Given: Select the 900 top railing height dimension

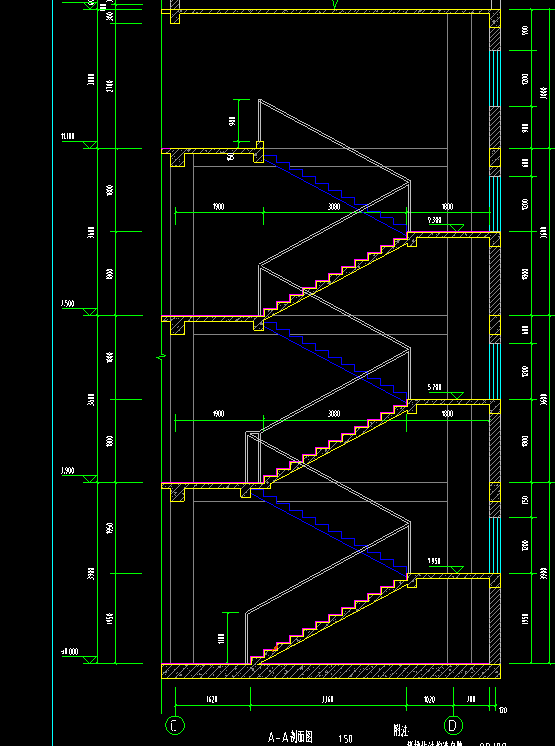Looking at the screenshot, I should tap(232, 121).
